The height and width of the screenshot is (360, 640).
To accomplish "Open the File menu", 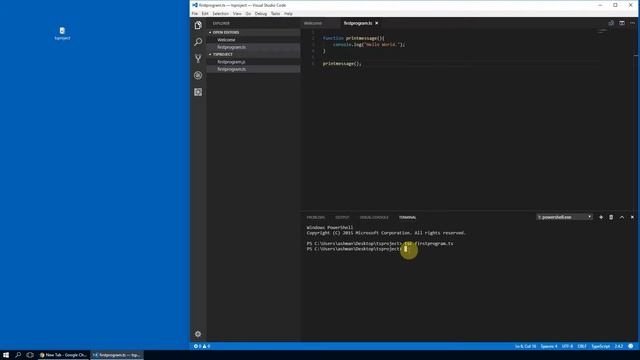I will tap(195, 13).
